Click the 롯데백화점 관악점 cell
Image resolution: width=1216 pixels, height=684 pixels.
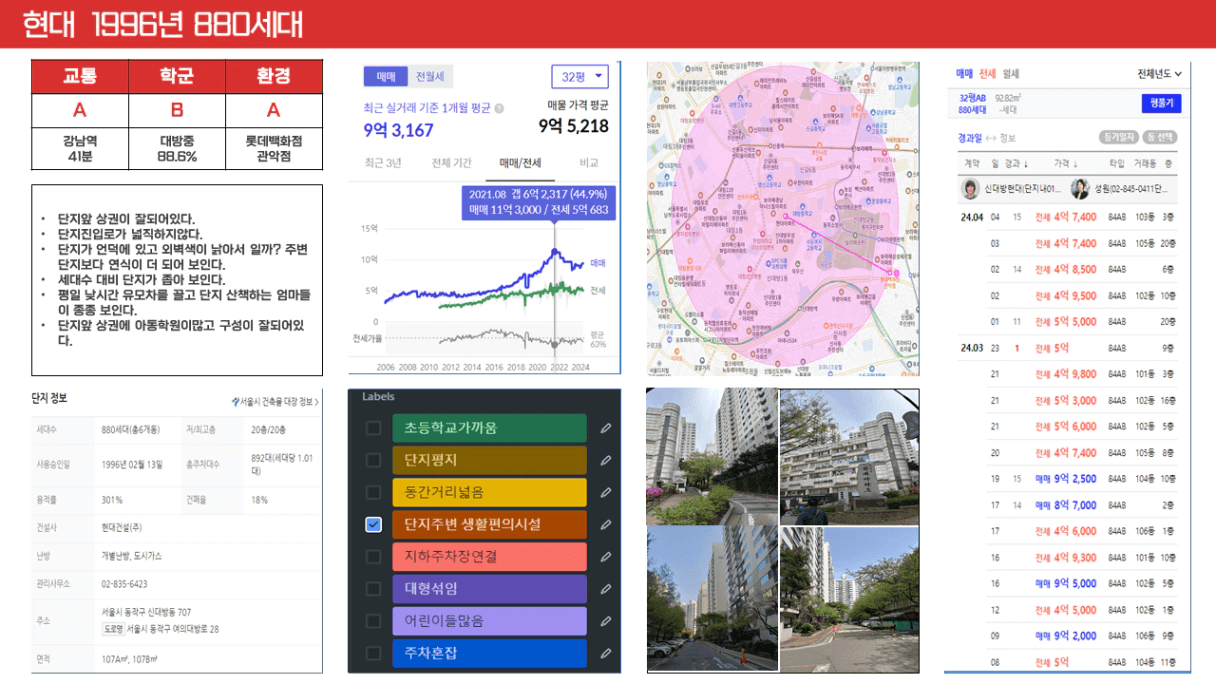(x=273, y=148)
